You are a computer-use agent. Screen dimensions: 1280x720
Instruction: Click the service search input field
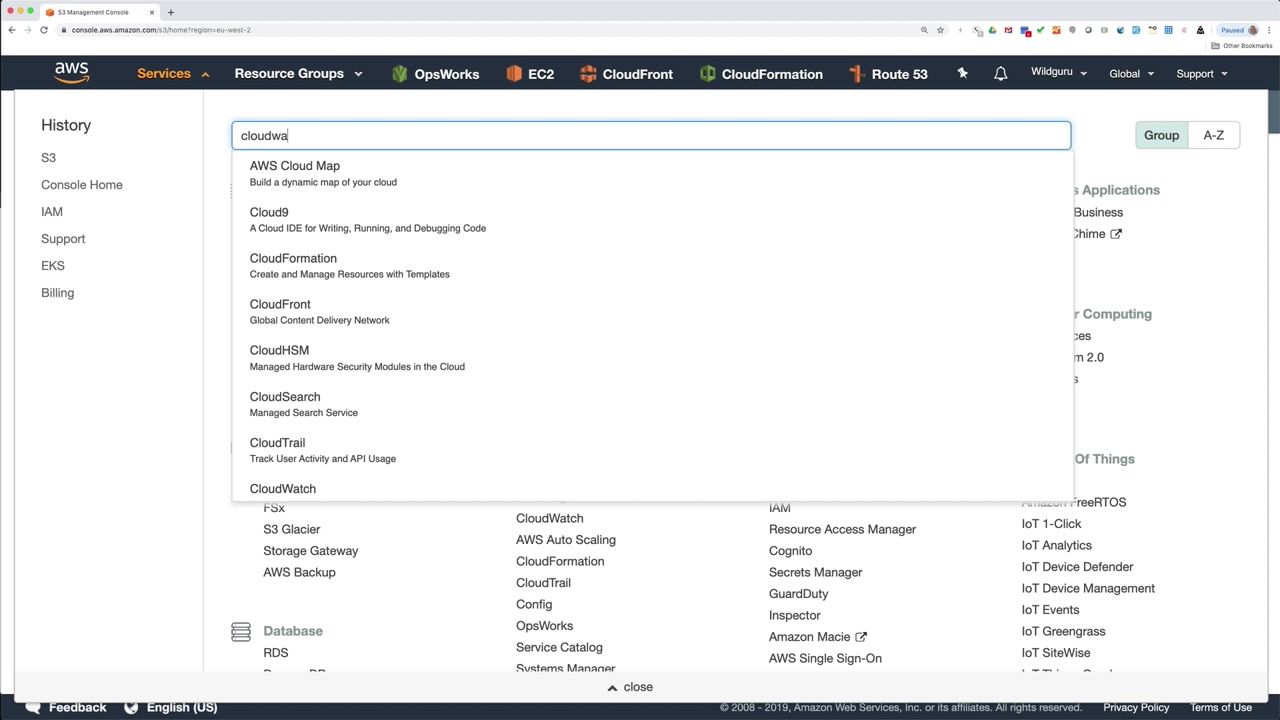click(x=651, y=135)
